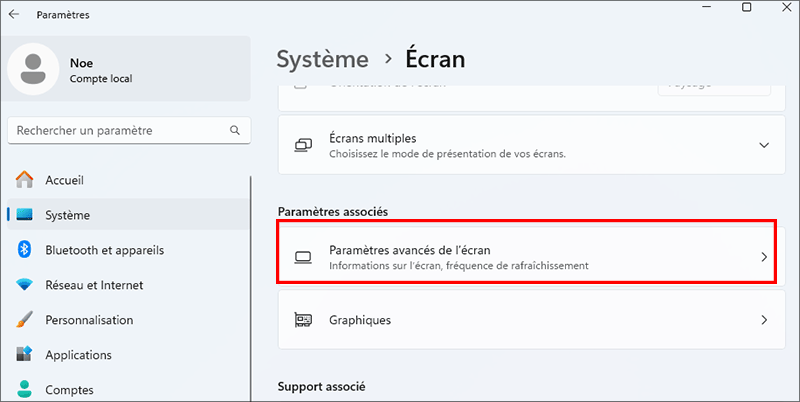Click the Rechercher un paramètre field
Viewport: 800px width, 402px height.
tap(115, 130)
